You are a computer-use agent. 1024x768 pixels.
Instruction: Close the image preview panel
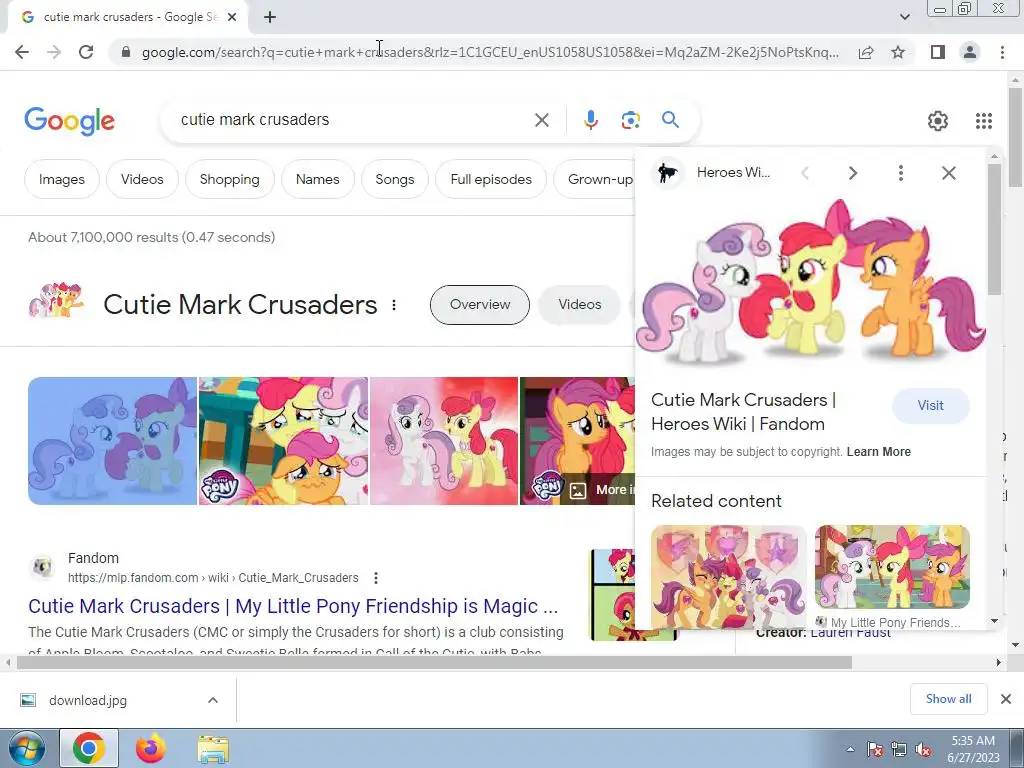(949, 173)
